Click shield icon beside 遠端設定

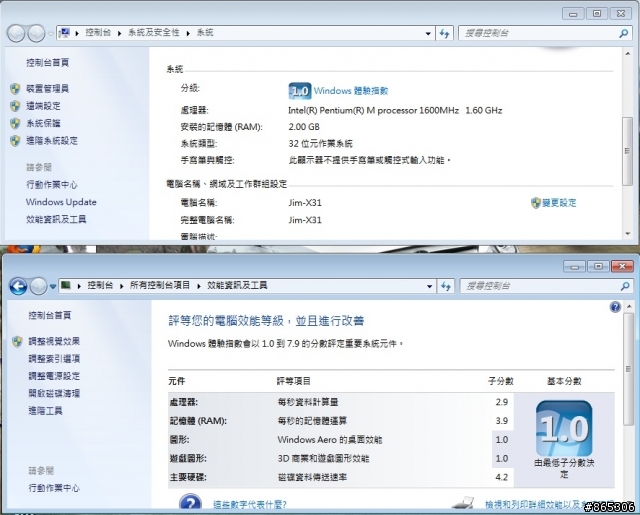[x=15, y=106]
